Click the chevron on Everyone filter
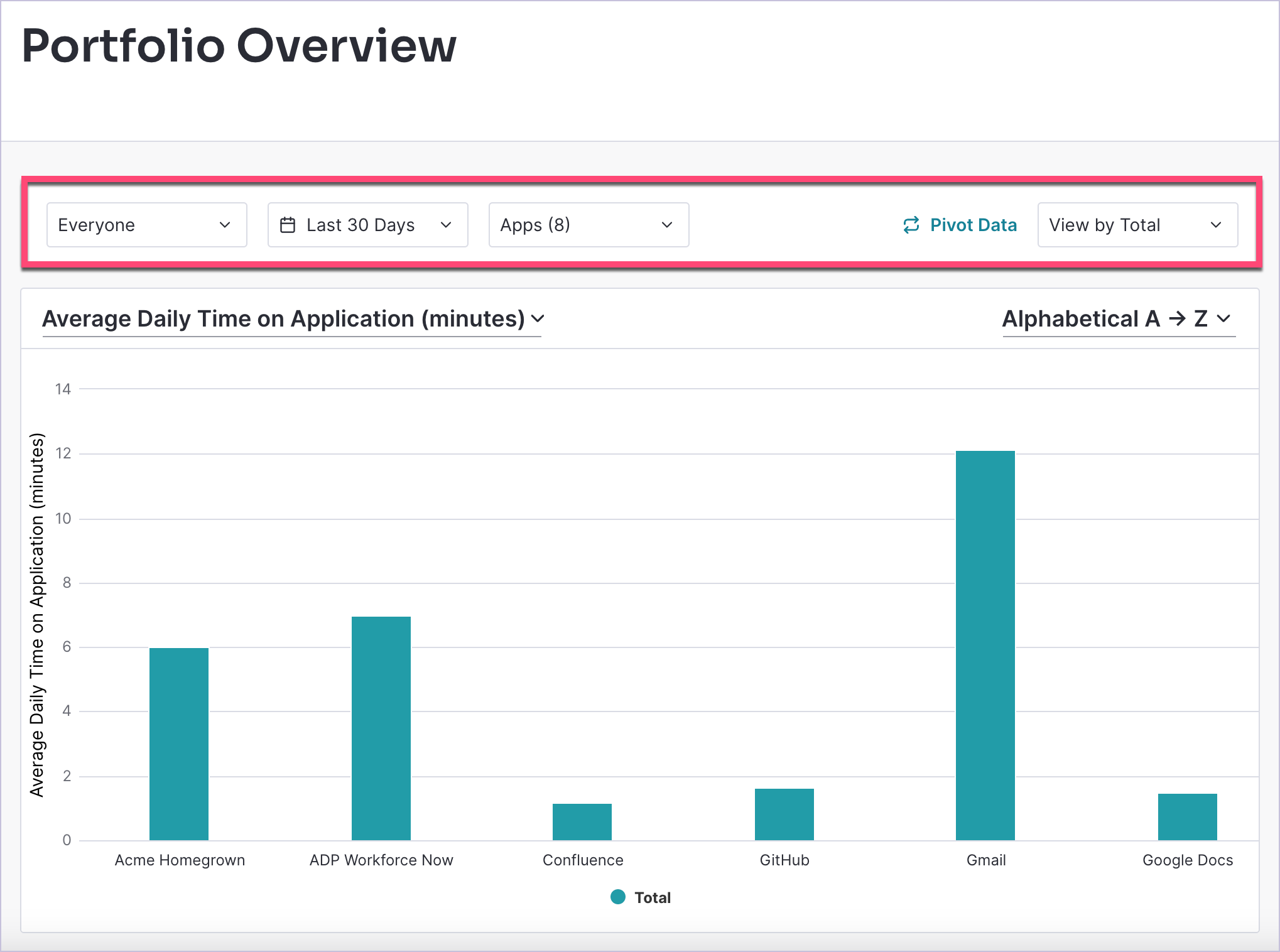The height and width of the screenshot is (952, 1280). pos(224,225)
